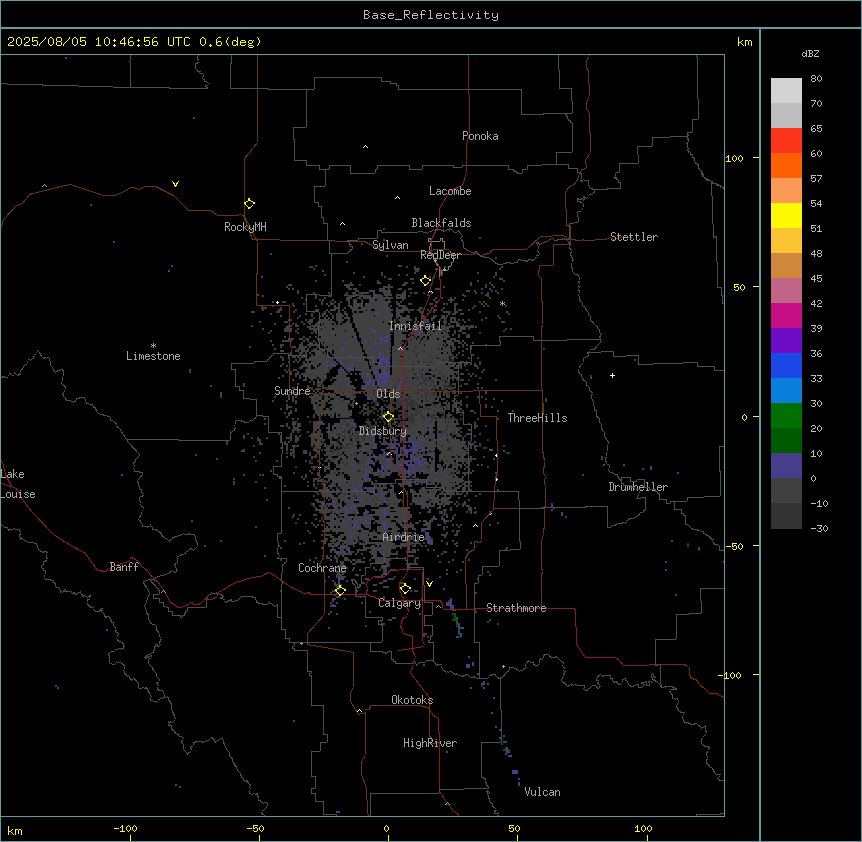Click the Sylvan label
This screenshot has height=842, width=862.
click(390, 245)
